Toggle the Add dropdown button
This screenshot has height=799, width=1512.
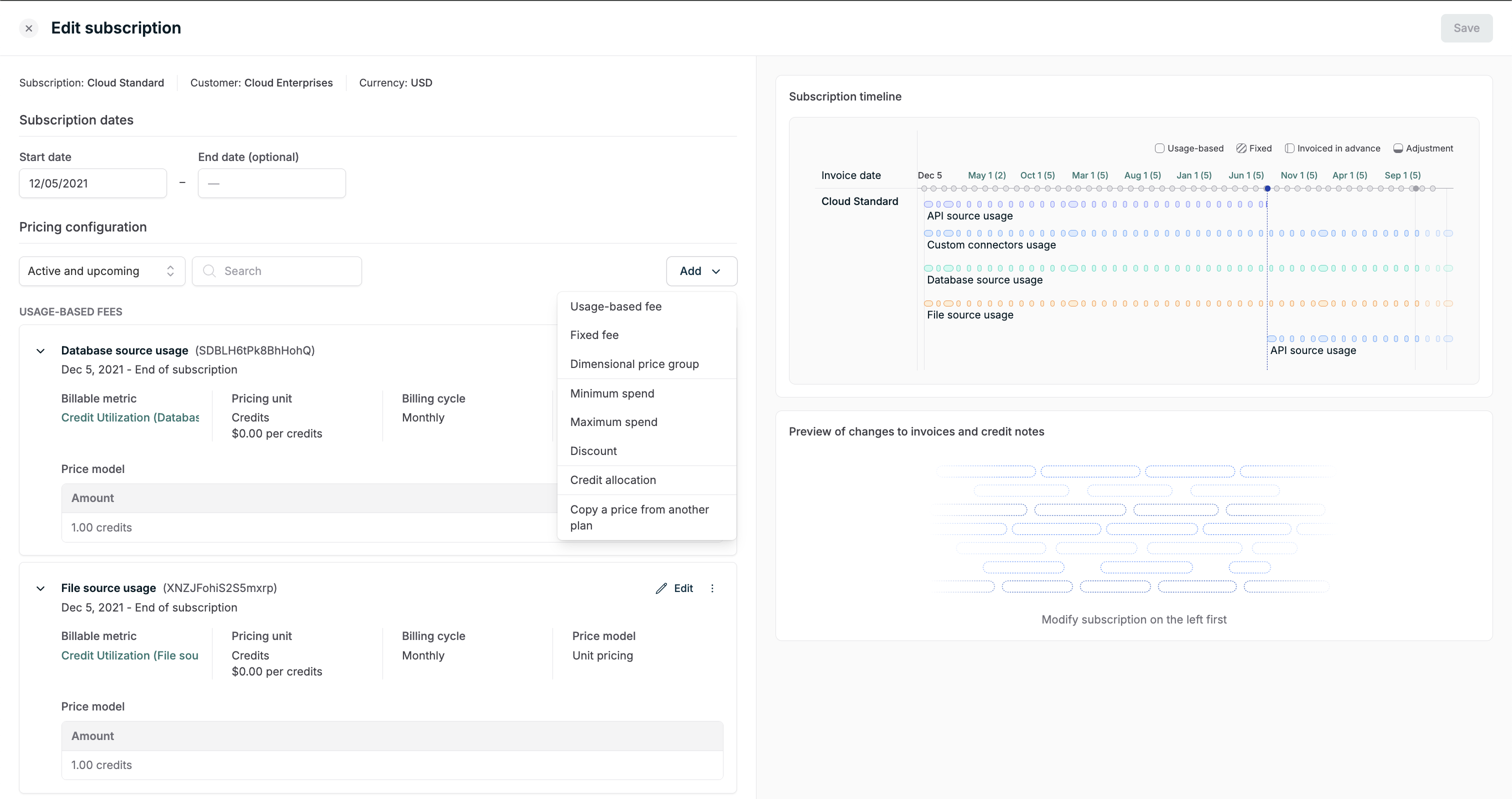pos(701,270)
